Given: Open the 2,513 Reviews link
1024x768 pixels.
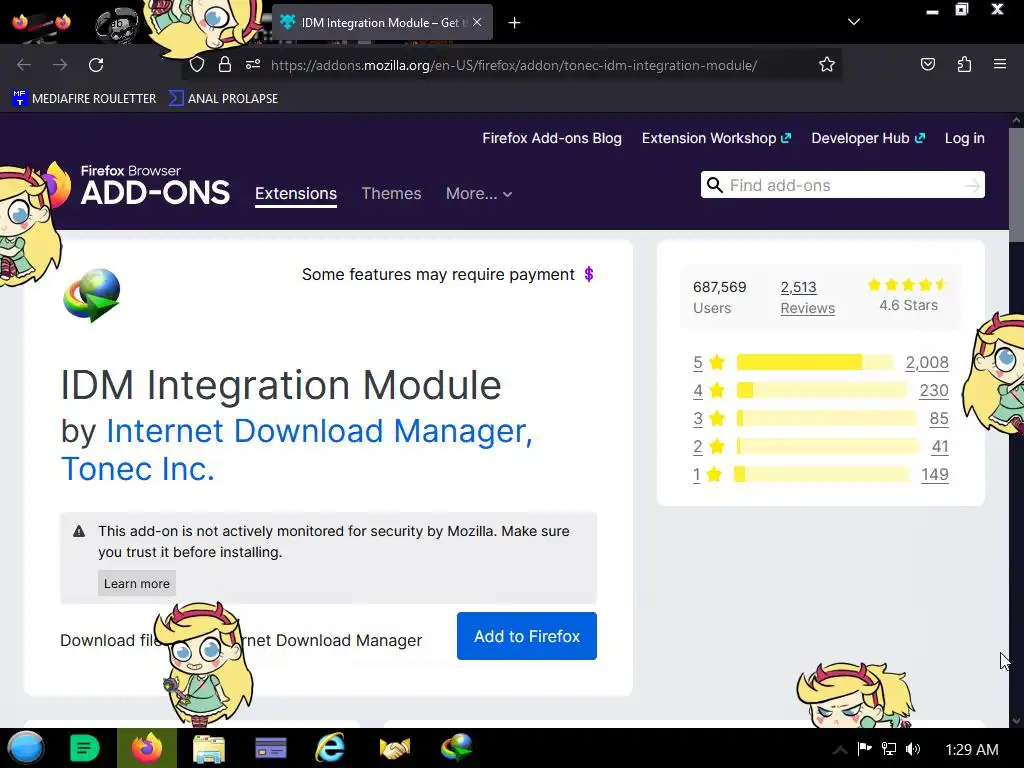Looking at the screenshot, I should click(807, 297).
